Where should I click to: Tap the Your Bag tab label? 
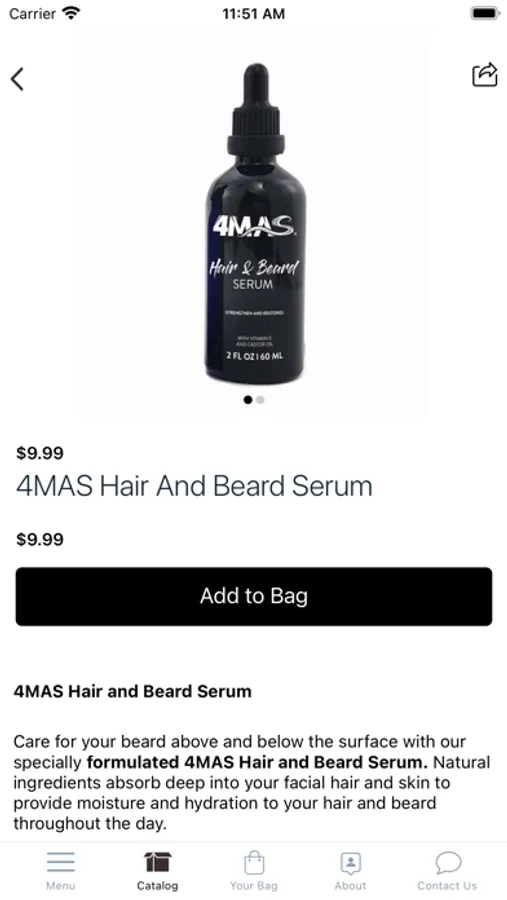(254, 886)
